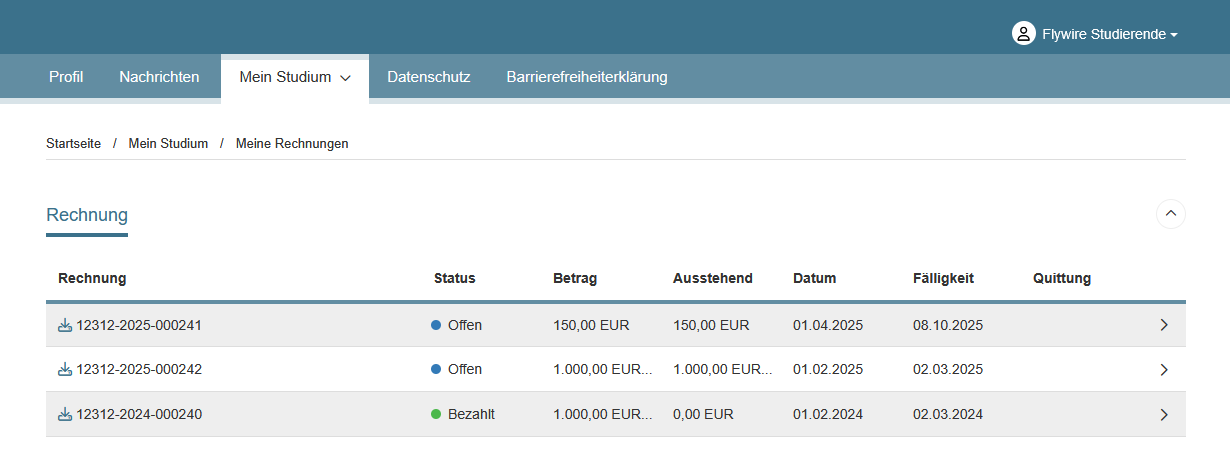Open details arrow for invoice 12312-2025-000241
The height and width of the screenshot is (470, 1230).
[x=1164, y=325]
